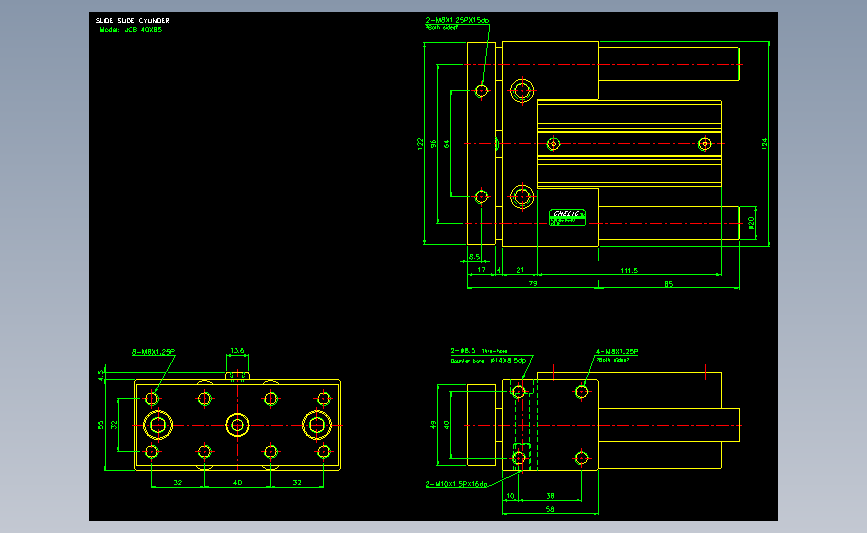Screen dimensions: 867x533
Task: Select the '8-M8X1.25P' thread callout
Action: click(x=153, y=352)
